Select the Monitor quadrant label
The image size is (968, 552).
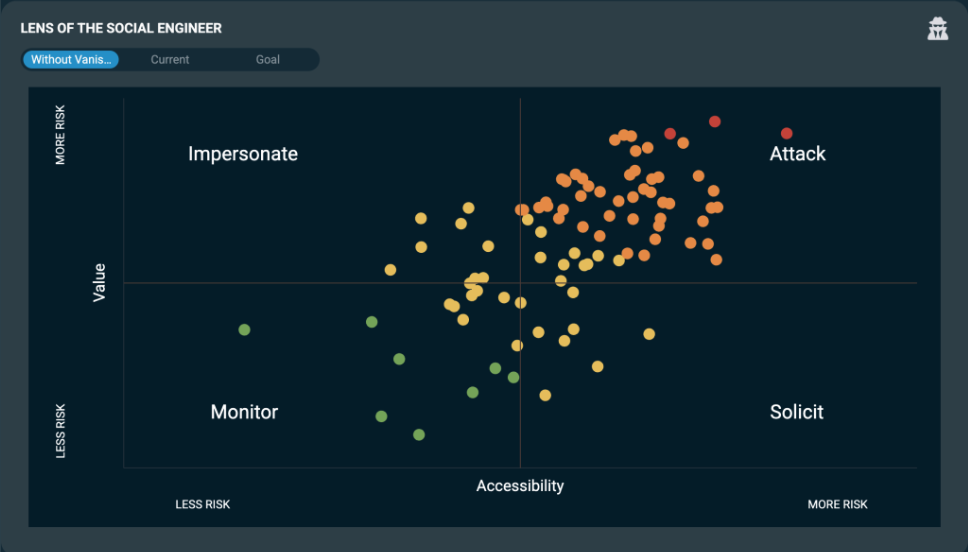click(x=244, y=412)
